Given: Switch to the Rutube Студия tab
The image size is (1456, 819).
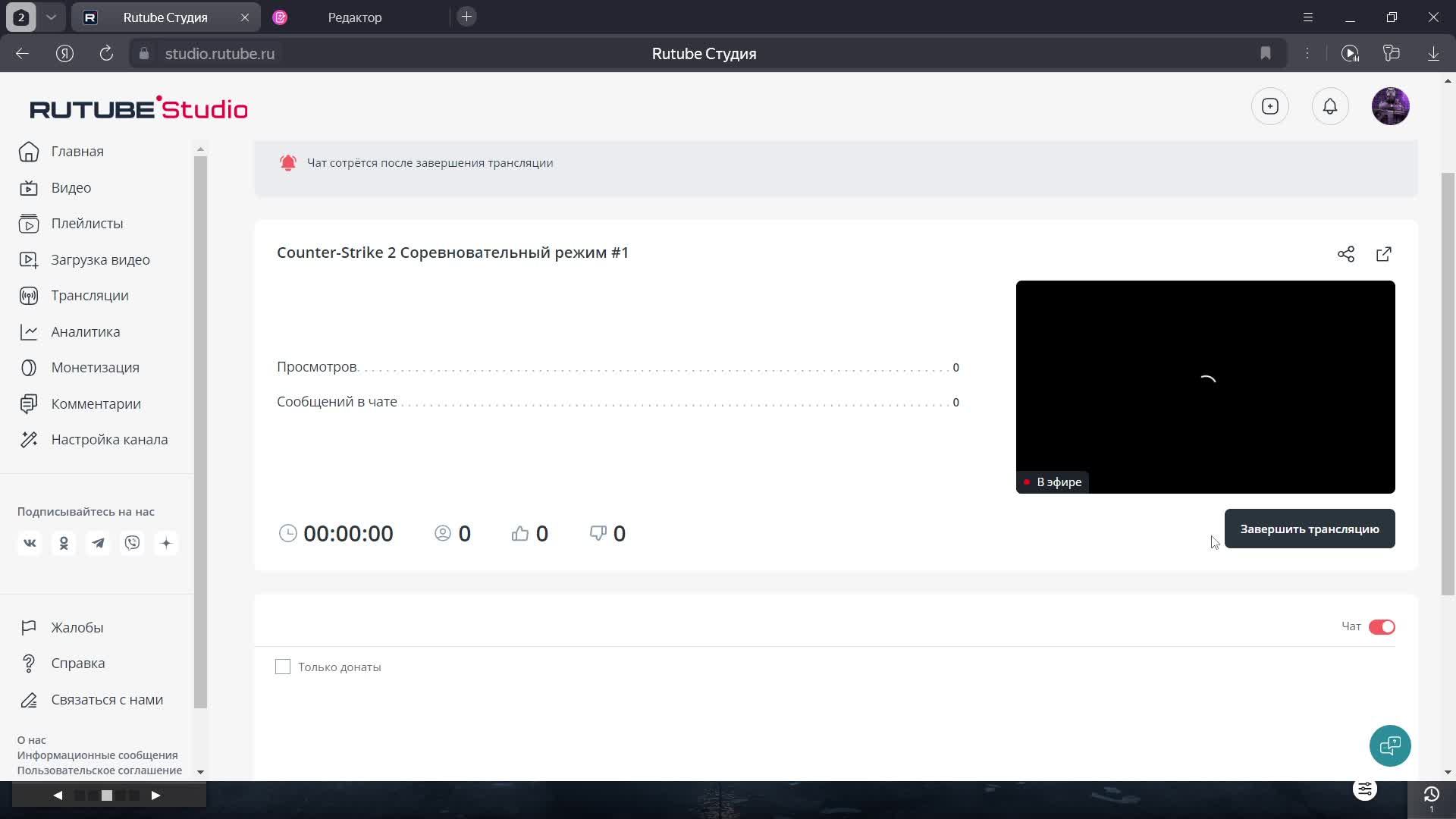Looking at the screenshot, I should point(165,17).
